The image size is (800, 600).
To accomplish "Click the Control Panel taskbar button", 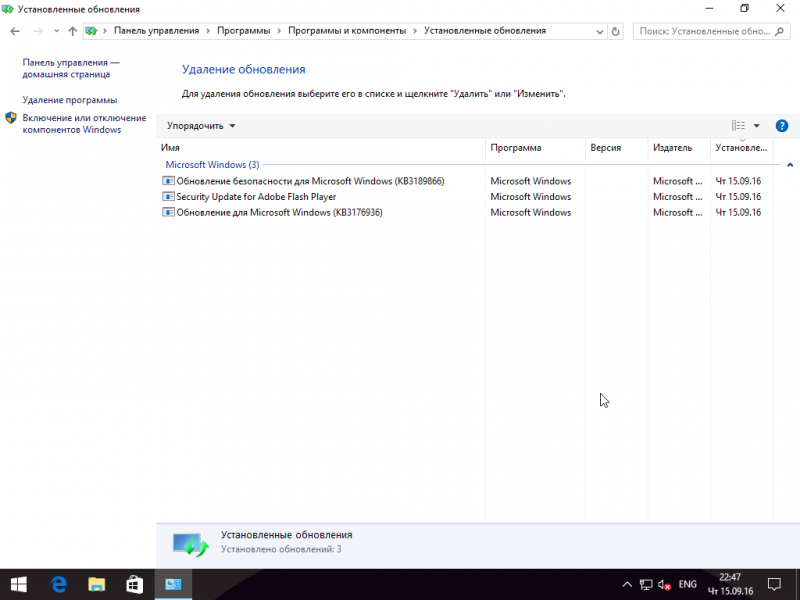I will point(173,585).
